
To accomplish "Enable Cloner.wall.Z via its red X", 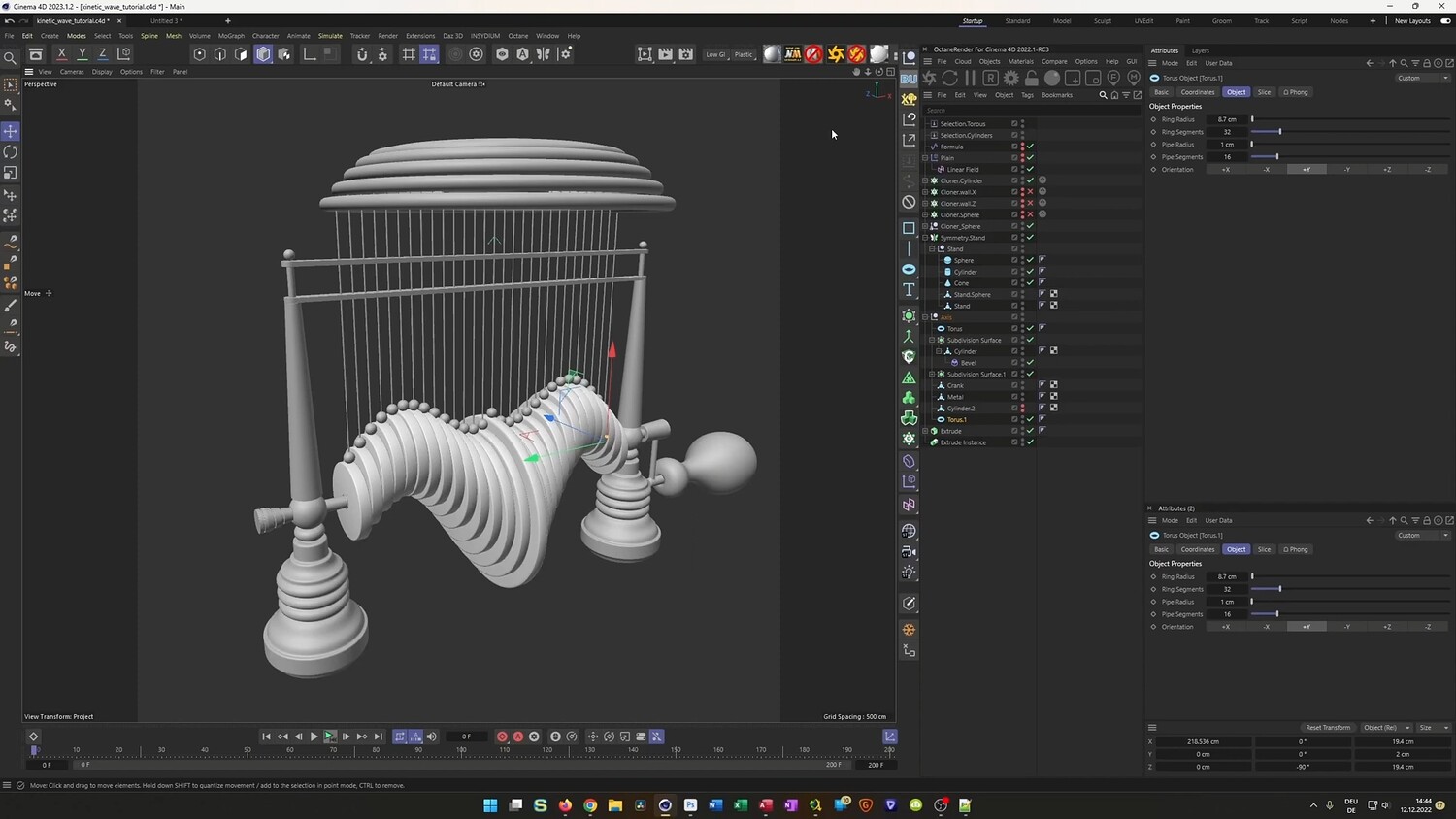I will 1030,204.
